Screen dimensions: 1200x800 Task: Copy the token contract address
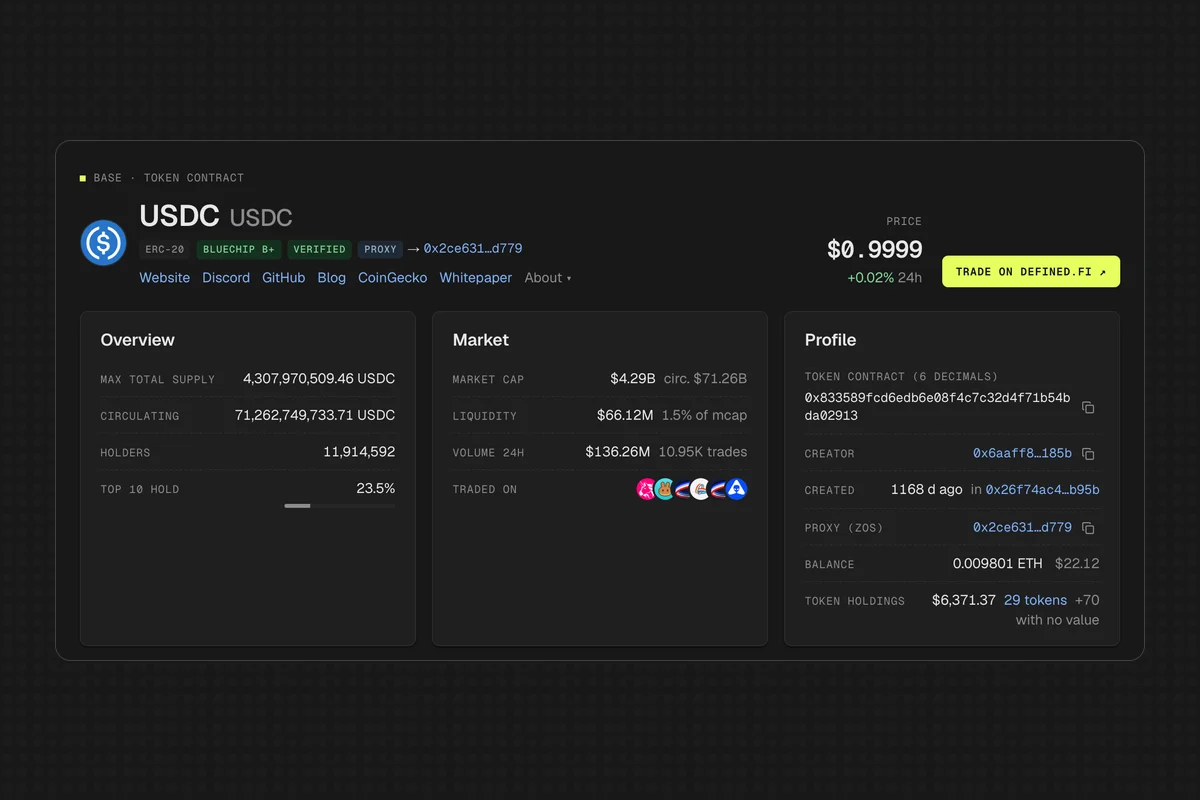coord(1089,407)
